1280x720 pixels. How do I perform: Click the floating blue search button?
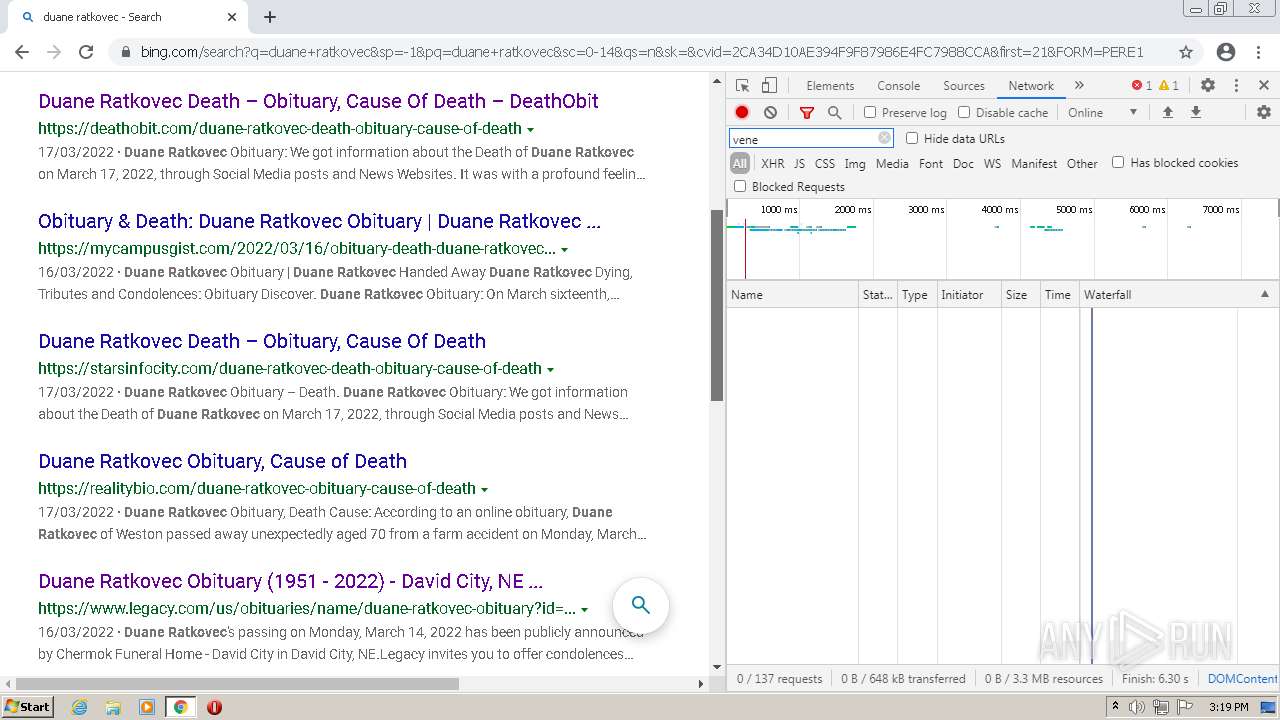click(641, 605)
